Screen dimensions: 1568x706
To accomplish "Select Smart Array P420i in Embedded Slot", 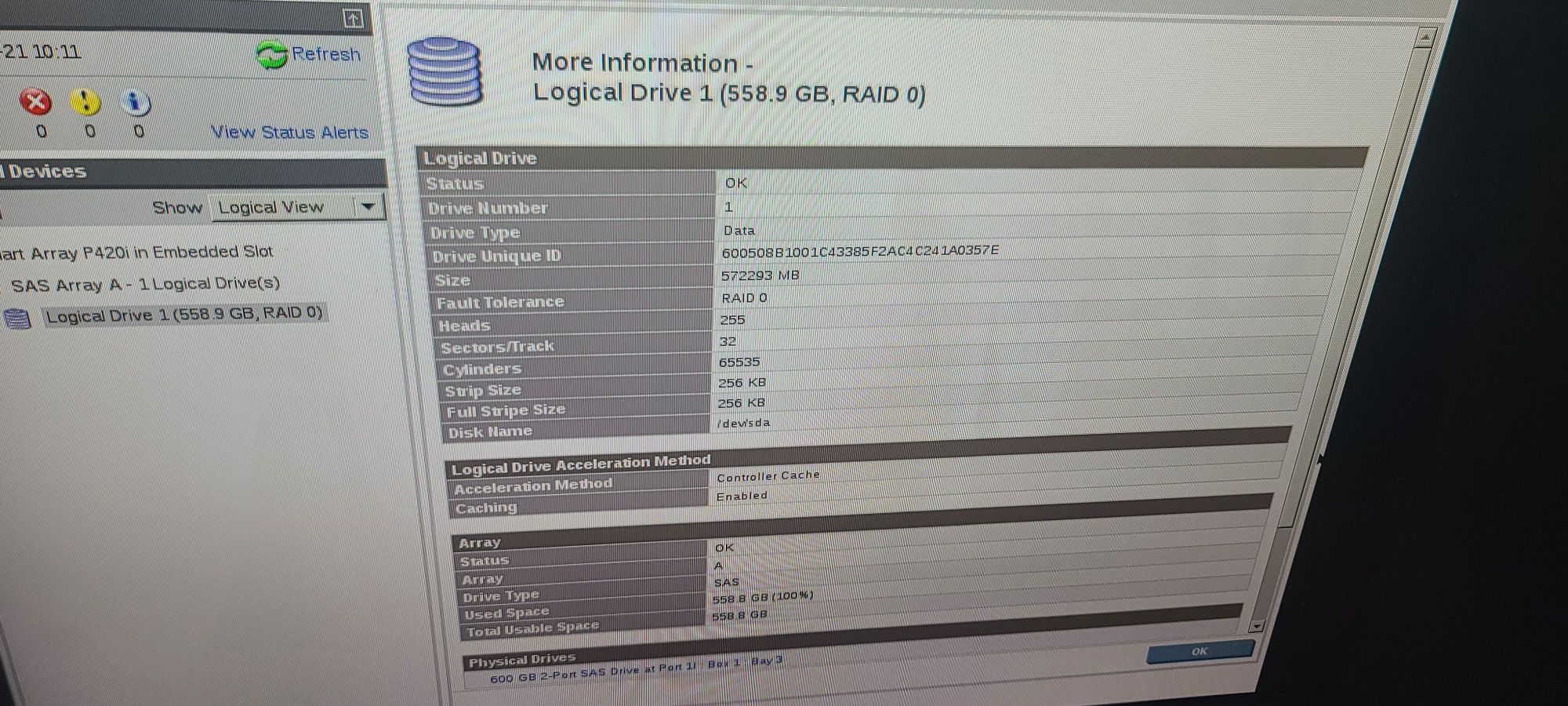I will tap(136, 253).
